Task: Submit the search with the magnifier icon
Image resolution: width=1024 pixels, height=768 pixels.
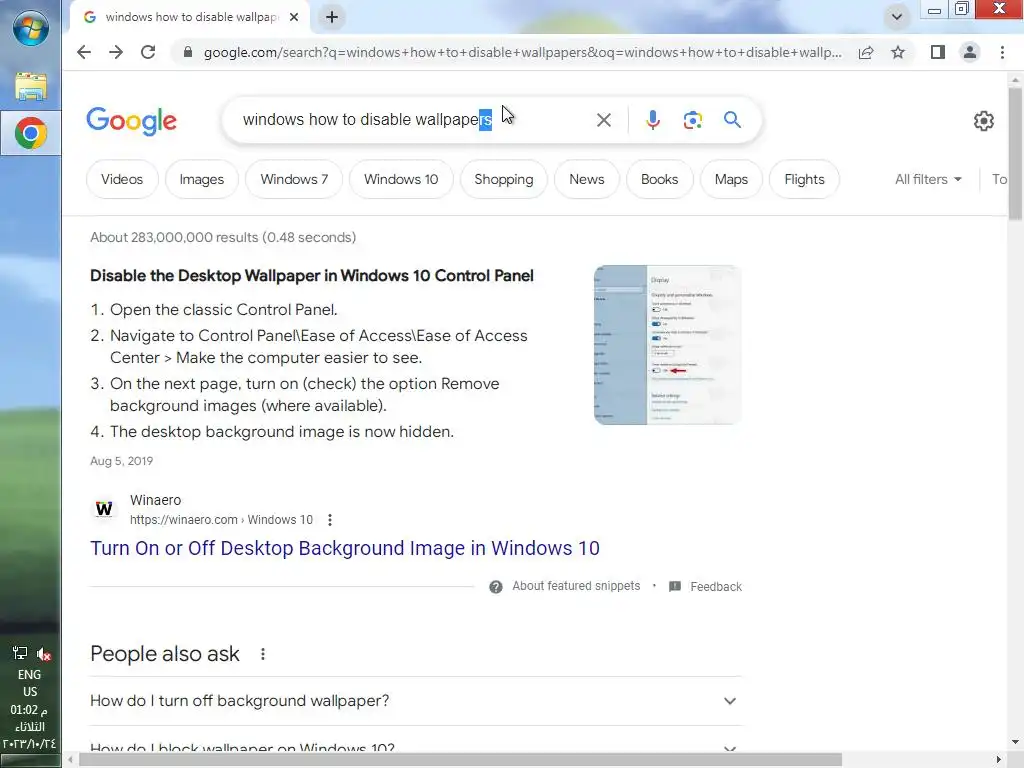Action: tap(732, 120)
